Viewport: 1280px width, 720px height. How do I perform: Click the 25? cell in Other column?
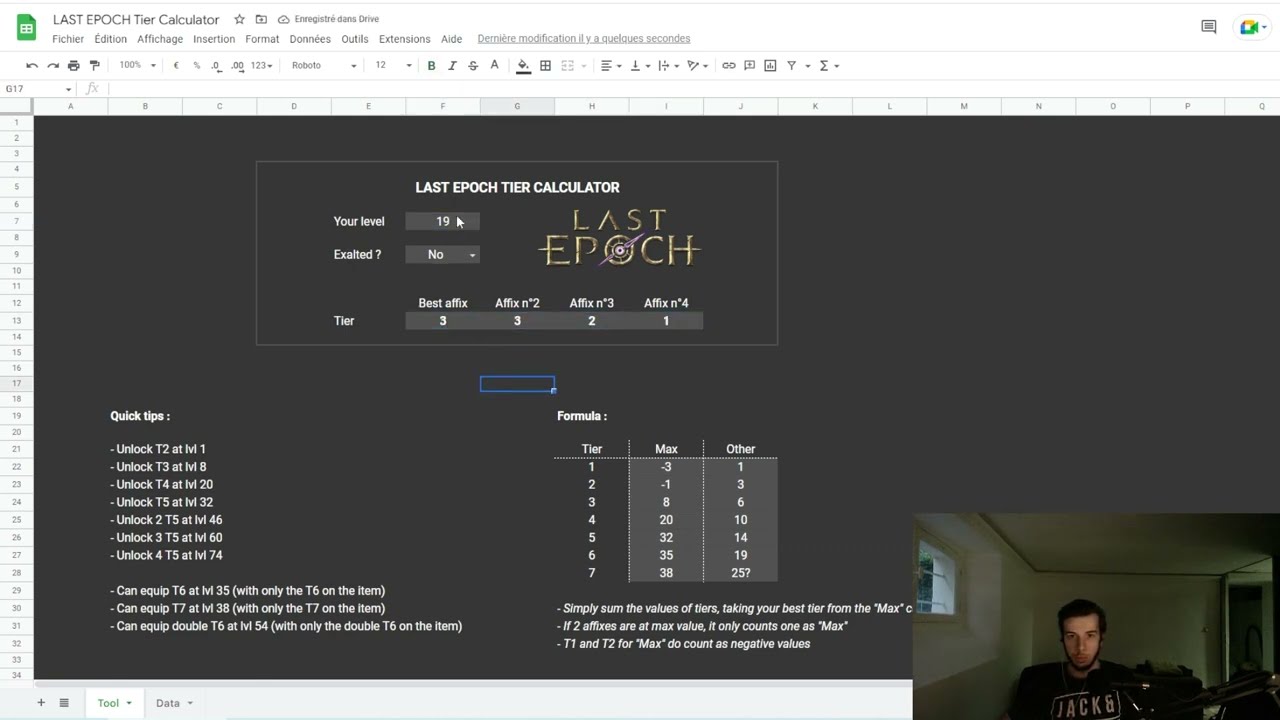coord(740,573)
